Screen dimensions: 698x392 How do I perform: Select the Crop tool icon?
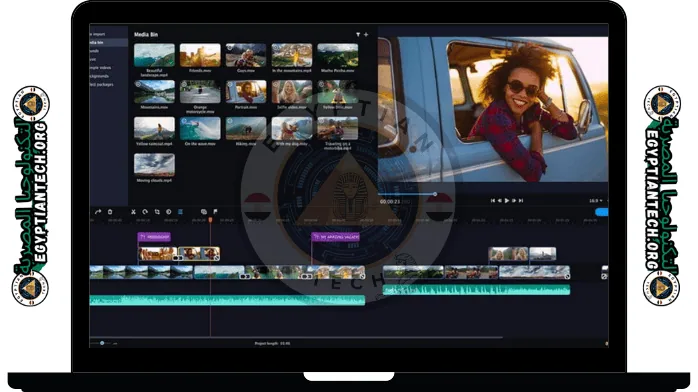[x=157, y=212]
